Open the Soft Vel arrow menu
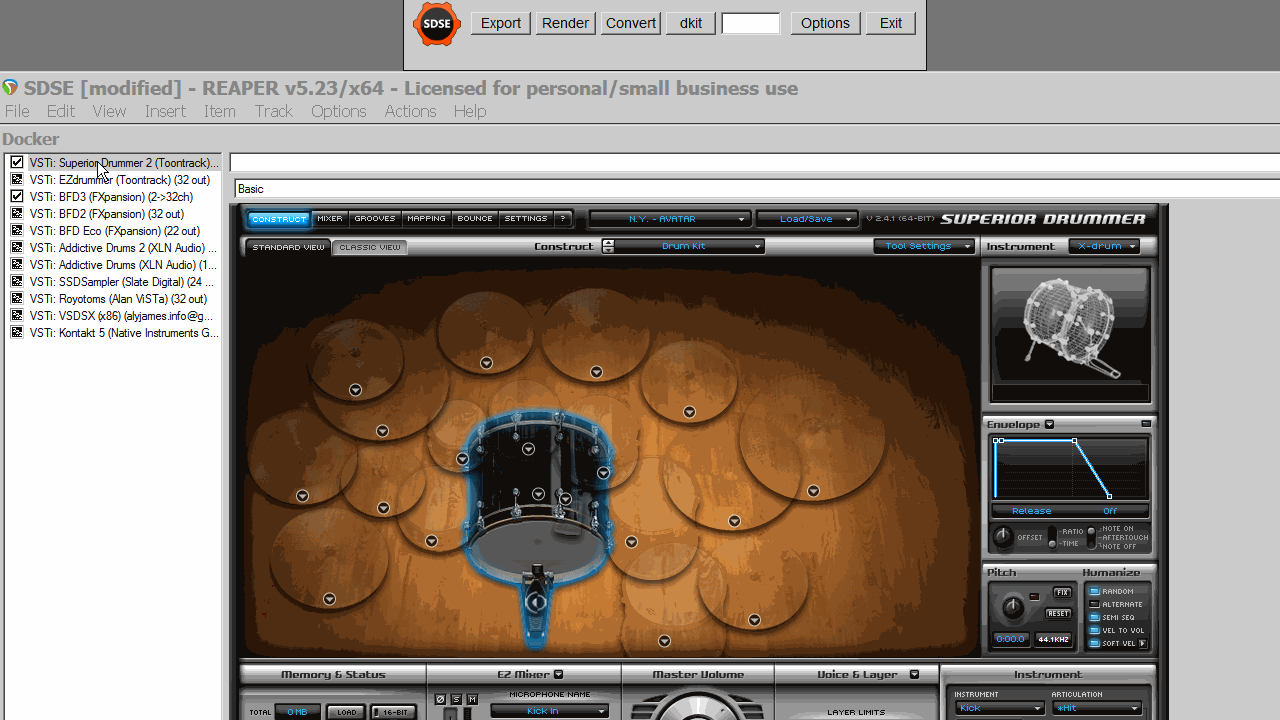Screen dimensions: 1280x720 1142,644
